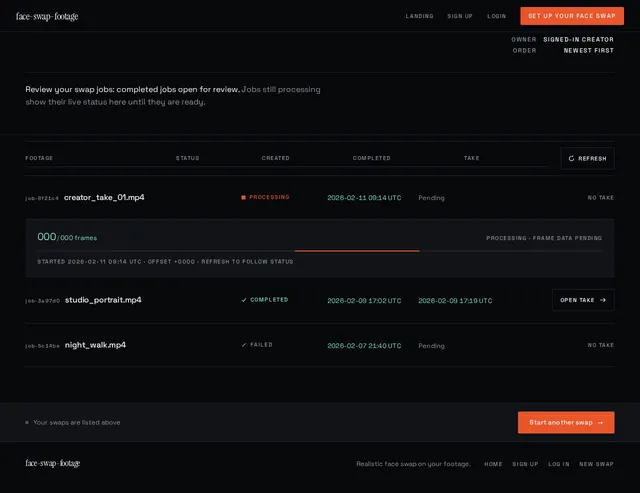Image resolution: width=640 pixels, height=493 pixels.
Task: Click the orange square PROCESSING status icon
Action: 243,198
